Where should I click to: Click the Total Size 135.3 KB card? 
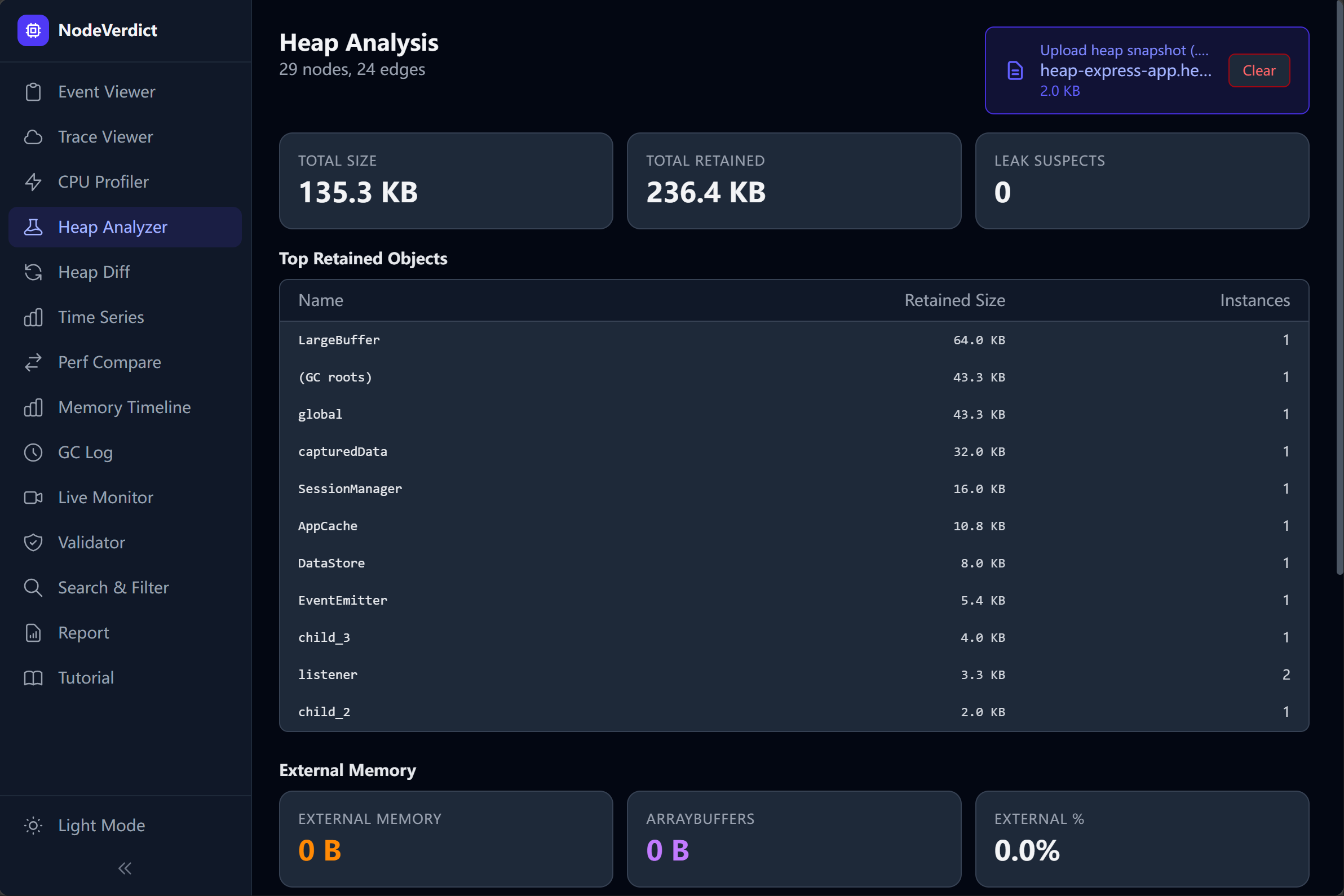click(446, 181)
